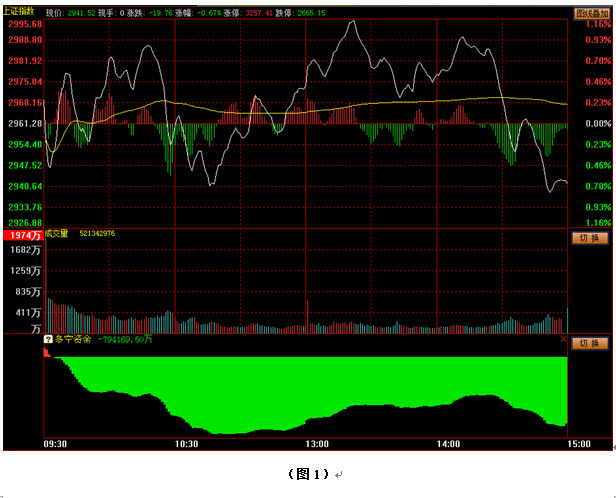Click the 2954.40 price axis label
This screenshot has height=498, width=616.
[25, 144]
